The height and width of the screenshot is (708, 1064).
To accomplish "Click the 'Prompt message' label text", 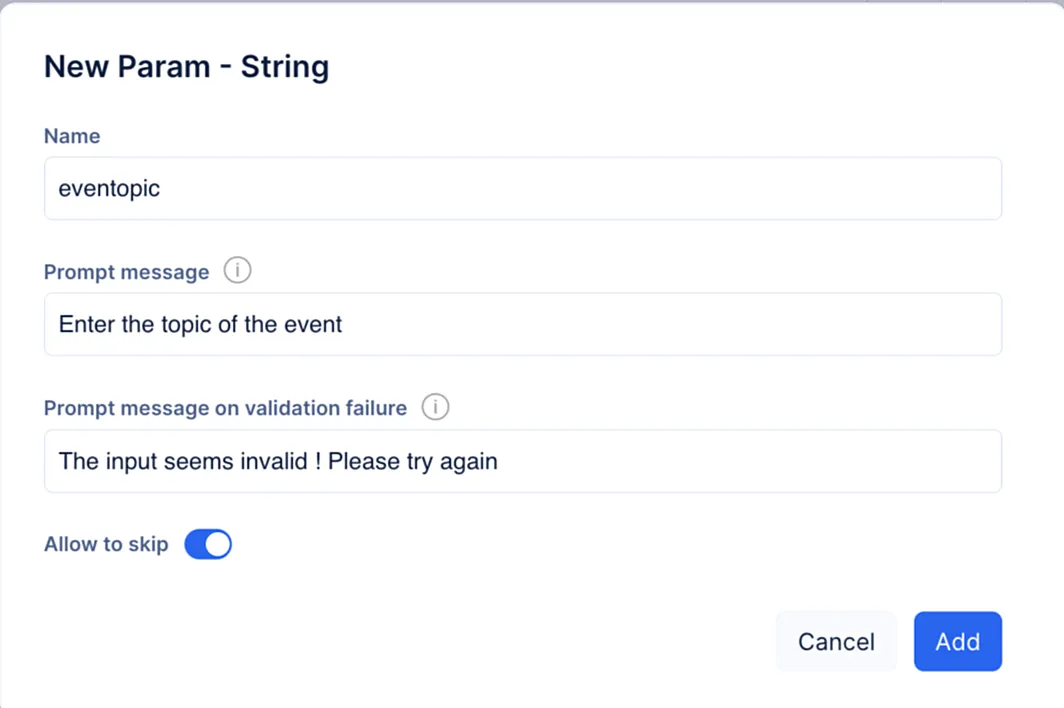I will pos(126,272).
